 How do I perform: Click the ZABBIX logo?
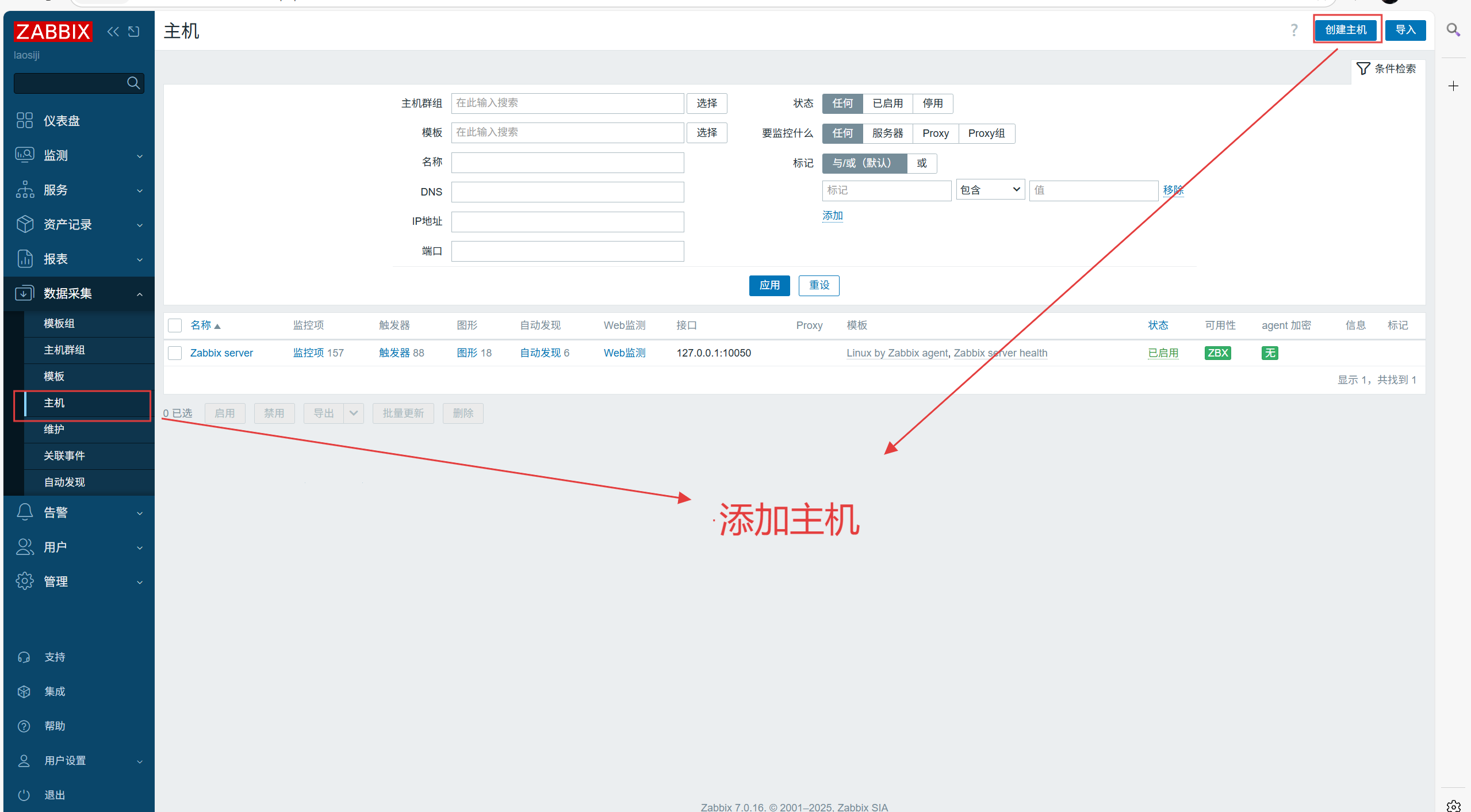pyautogui.click(x=53, y=32)
